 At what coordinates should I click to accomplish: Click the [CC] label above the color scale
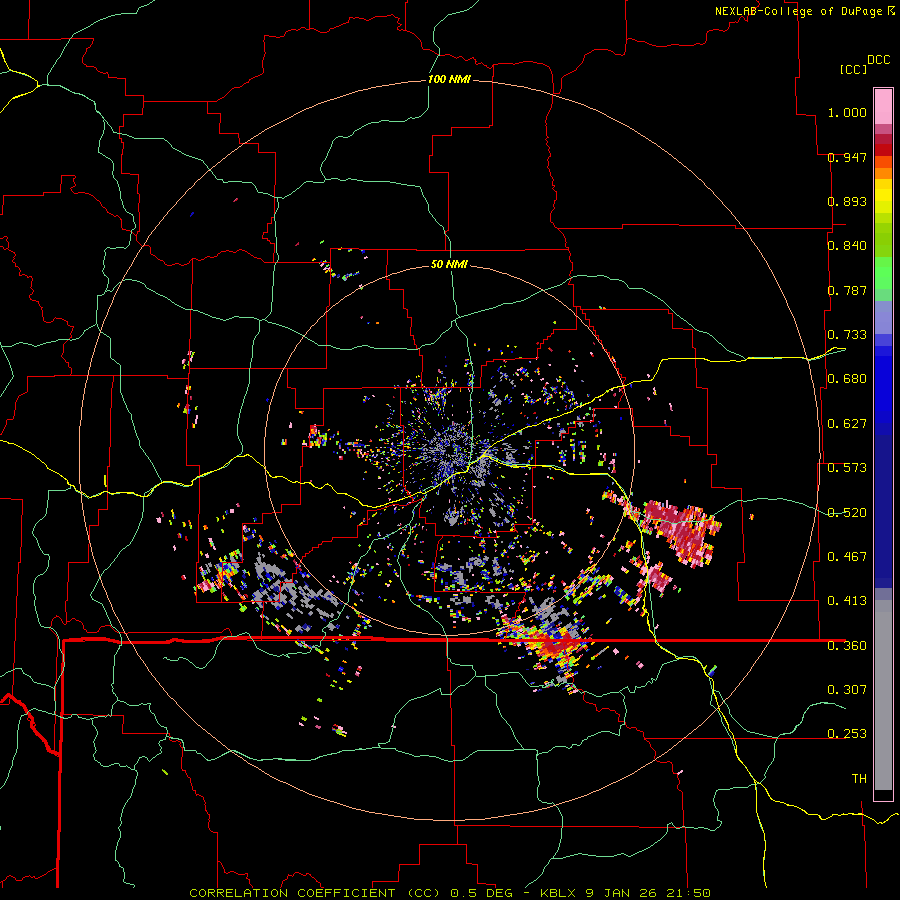pyautogui.click(x=854, y=69)
